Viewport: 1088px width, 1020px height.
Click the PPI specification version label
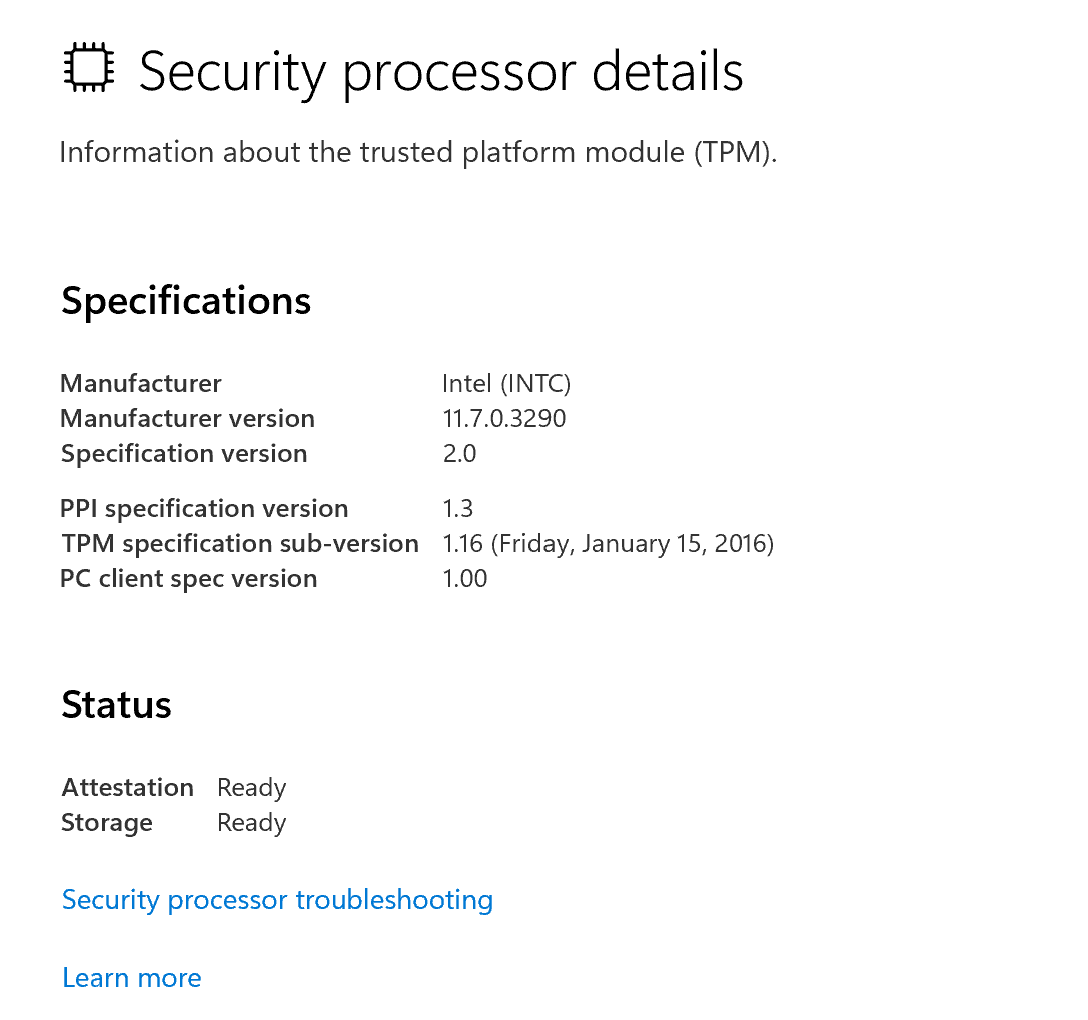pyautogui.click(x=204, y=509)
